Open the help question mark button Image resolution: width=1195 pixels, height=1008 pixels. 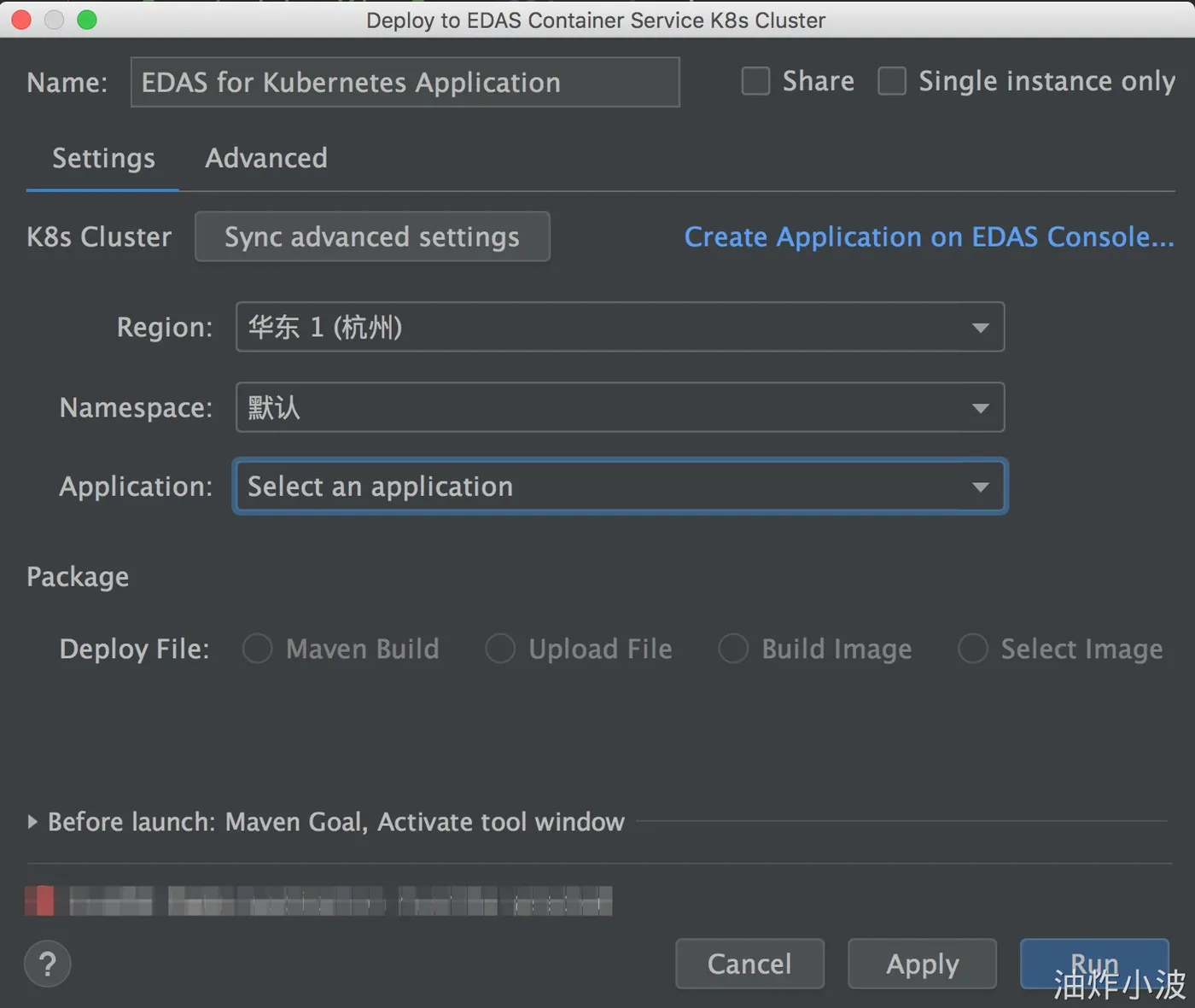pyautogui.click(x=48, y=964)
